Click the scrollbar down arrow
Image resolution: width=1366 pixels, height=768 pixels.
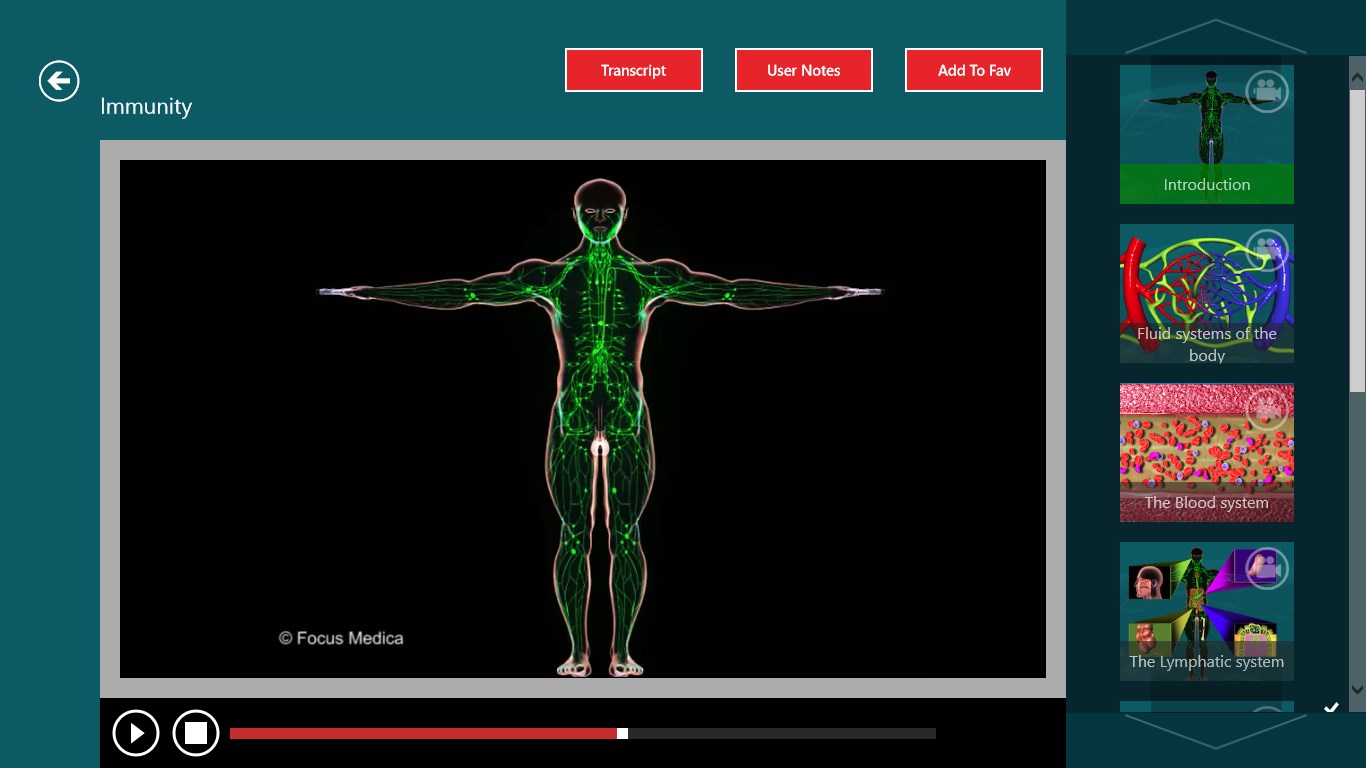click(x=1357, y=689)
